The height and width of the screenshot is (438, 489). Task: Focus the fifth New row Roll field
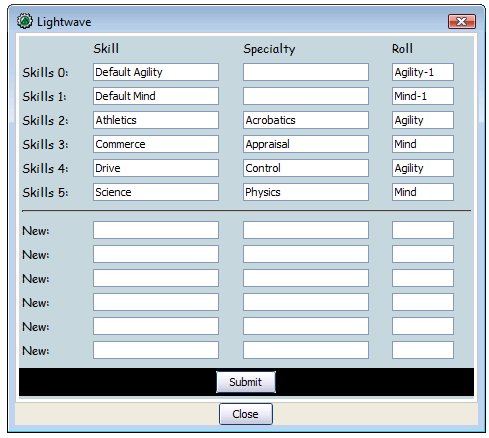[423, 326]
